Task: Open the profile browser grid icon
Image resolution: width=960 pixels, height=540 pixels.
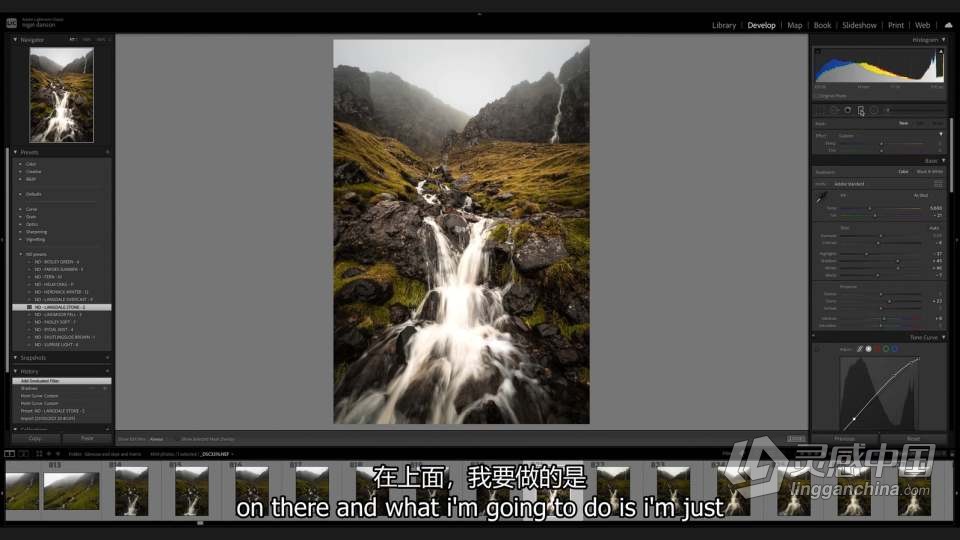Action: 938,184
